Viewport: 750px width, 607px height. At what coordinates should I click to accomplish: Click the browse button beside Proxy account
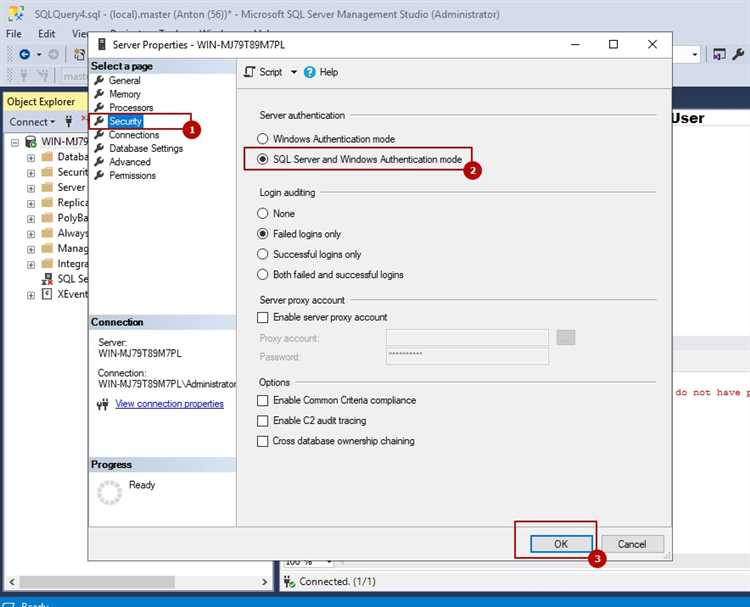pyautogui.click(x=566, y=337)
